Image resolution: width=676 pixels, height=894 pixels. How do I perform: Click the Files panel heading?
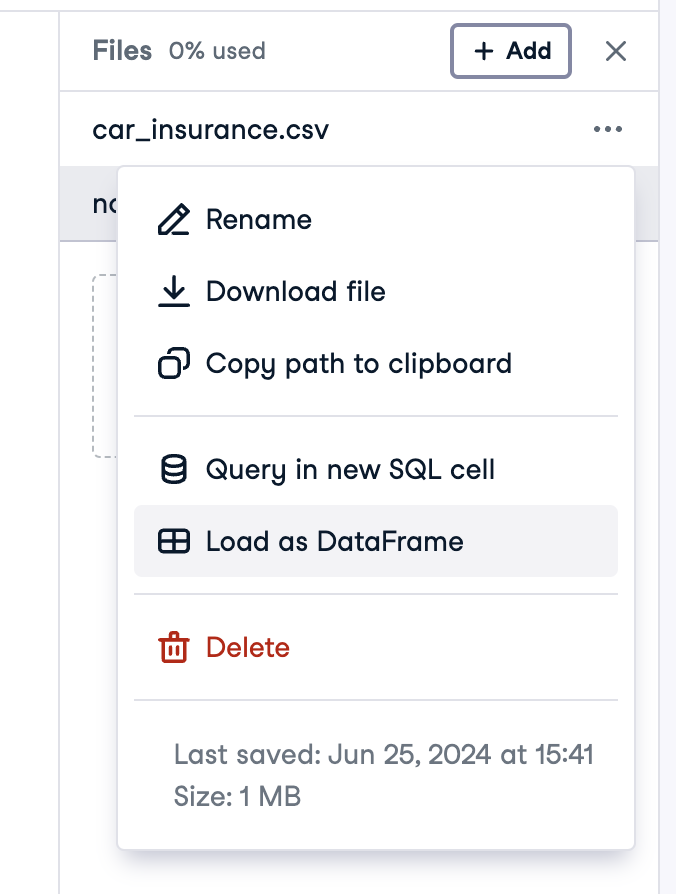click(x=122, y=51)
